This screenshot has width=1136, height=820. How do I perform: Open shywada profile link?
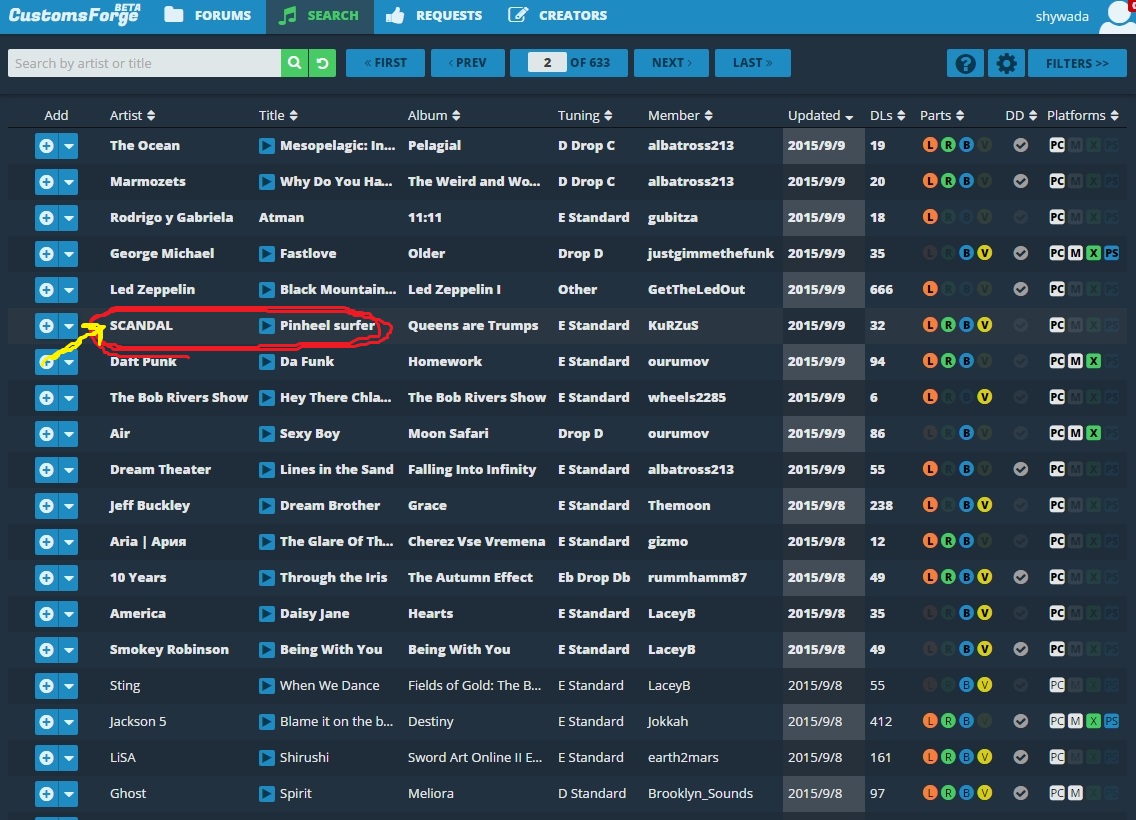click(x=1061, y=17)
